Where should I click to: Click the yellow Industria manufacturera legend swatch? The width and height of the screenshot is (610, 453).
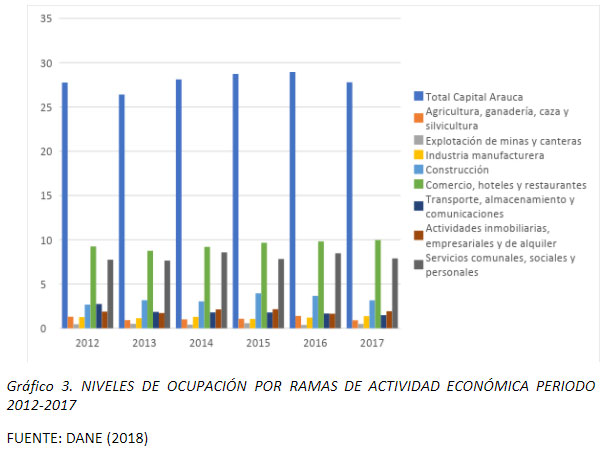coord(418,156)
